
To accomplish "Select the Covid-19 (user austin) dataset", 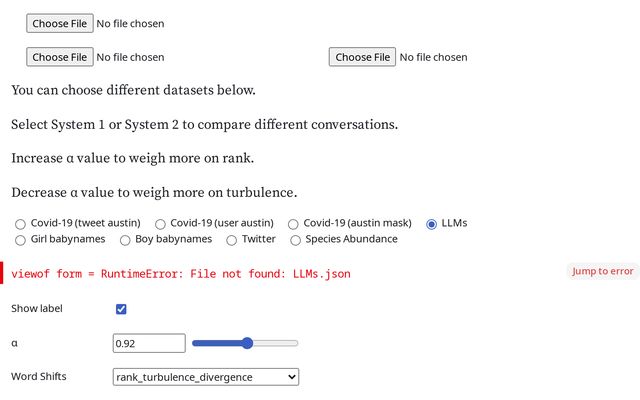I will pos(160,224).
